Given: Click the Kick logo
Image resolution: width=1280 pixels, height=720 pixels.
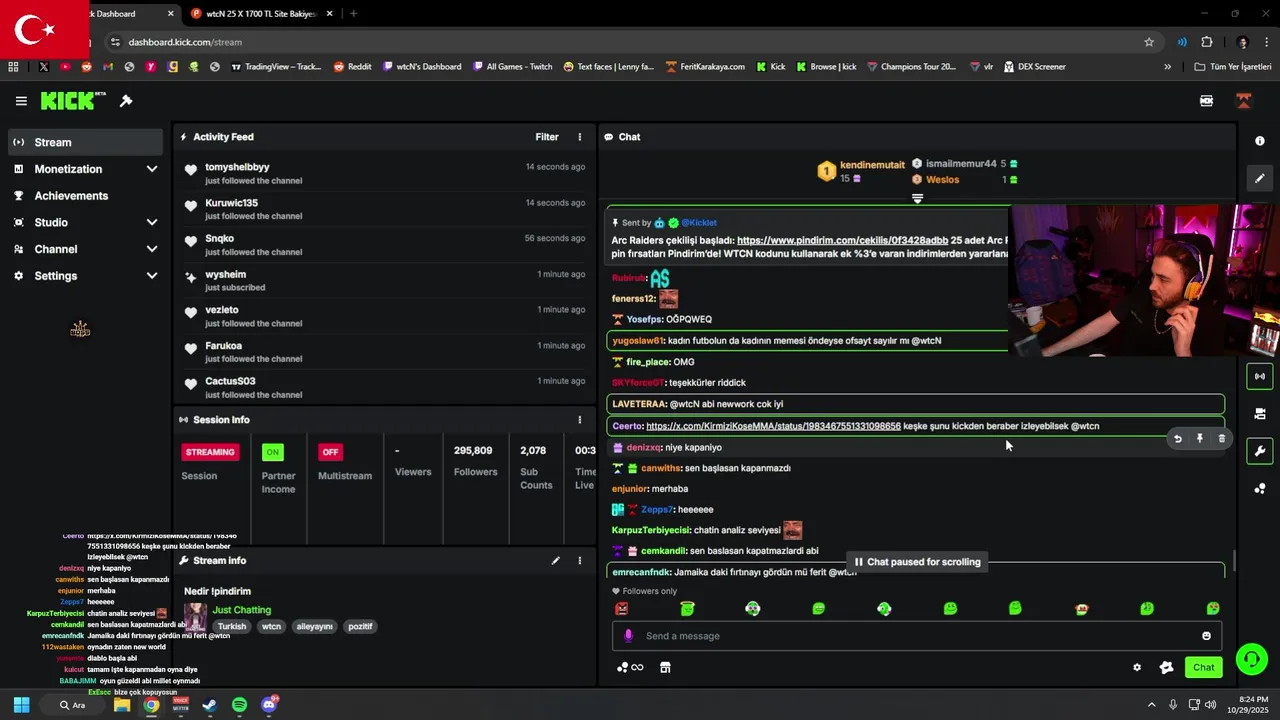Looking at the screenshot, I should coord(73,101).
